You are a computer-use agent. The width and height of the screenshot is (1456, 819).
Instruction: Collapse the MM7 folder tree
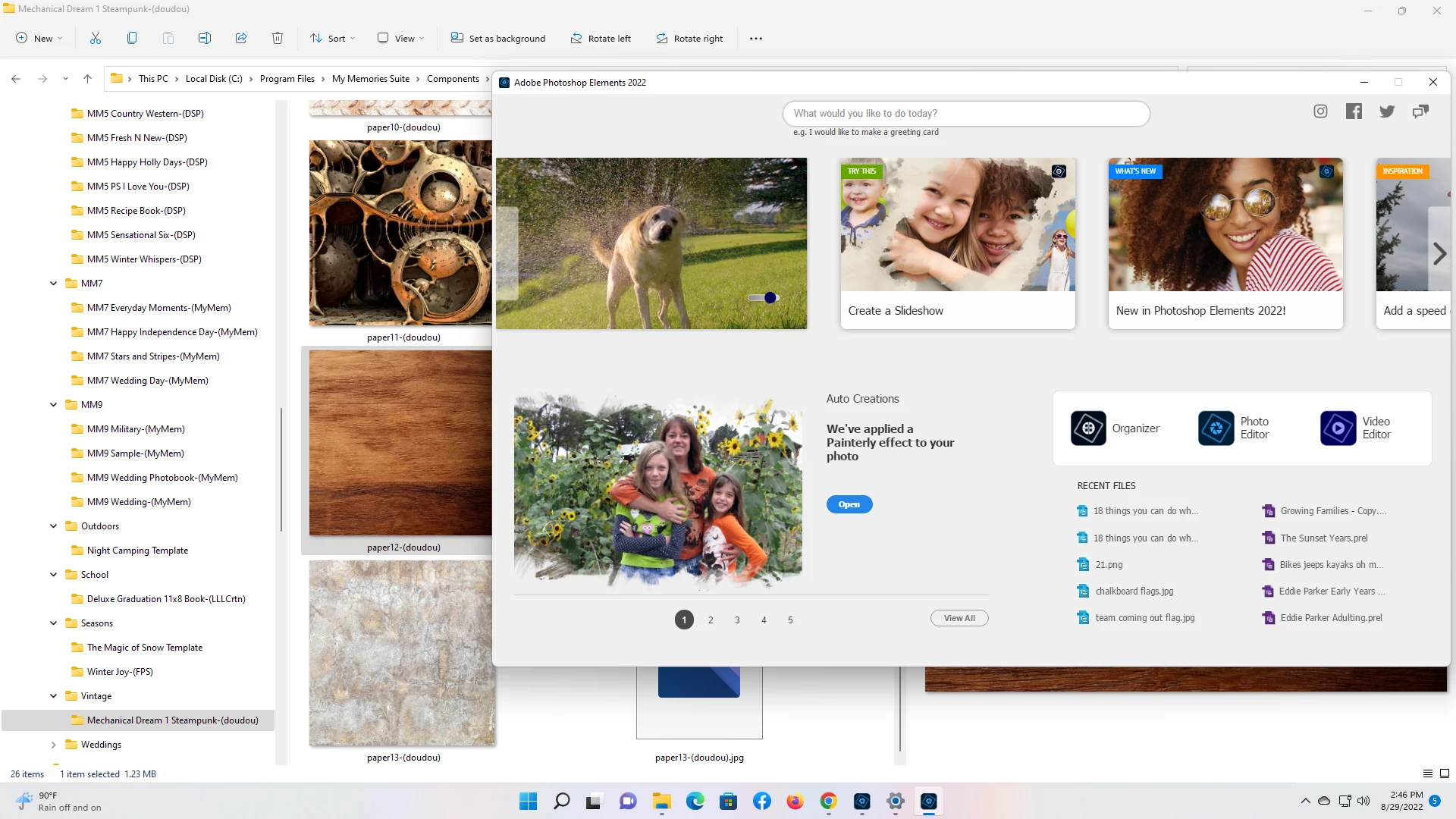tap(53, 284)
